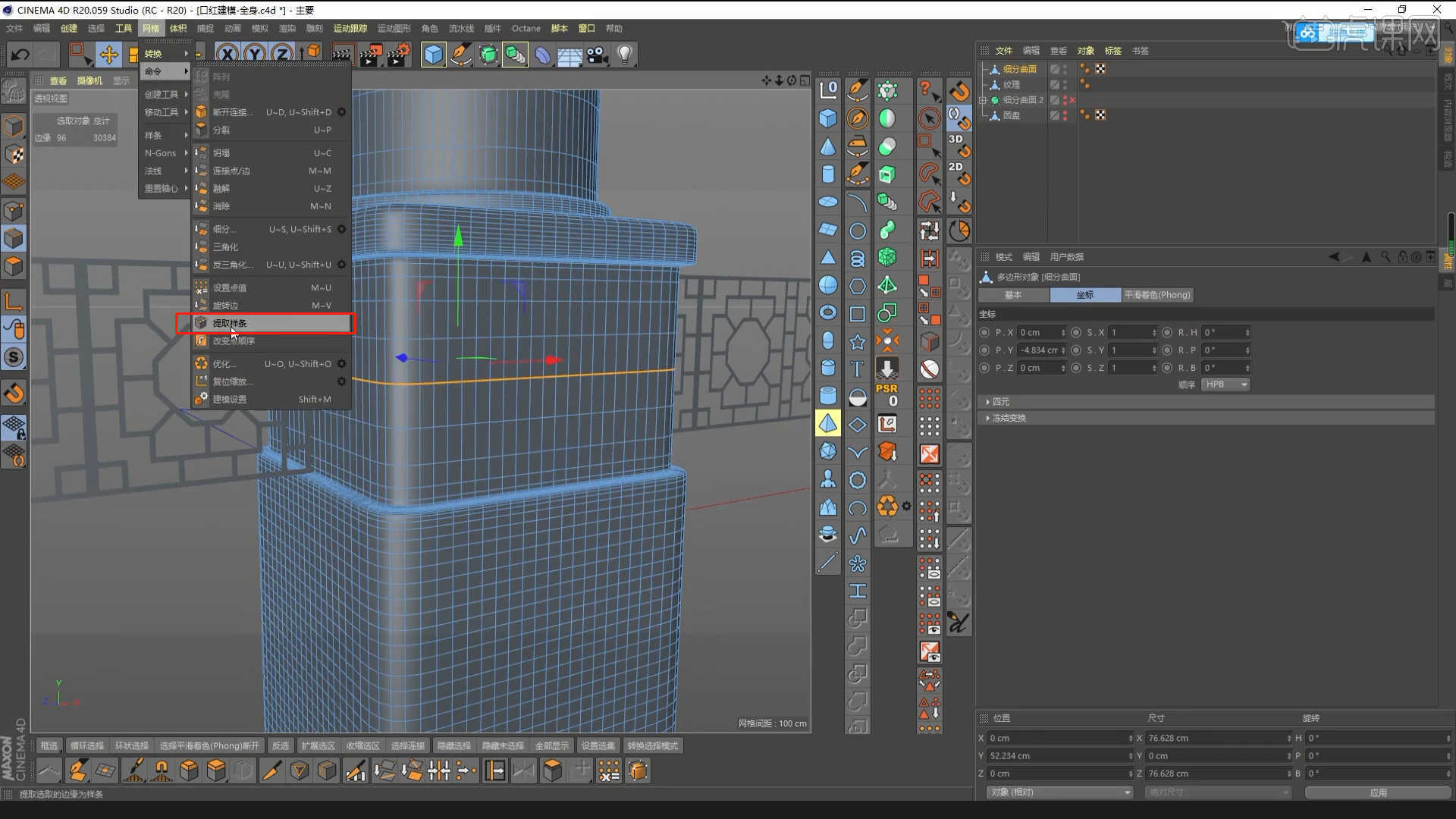Click the attribute panel back arrow
This screenshot has width=1456, height=819.
[1334, 257]
